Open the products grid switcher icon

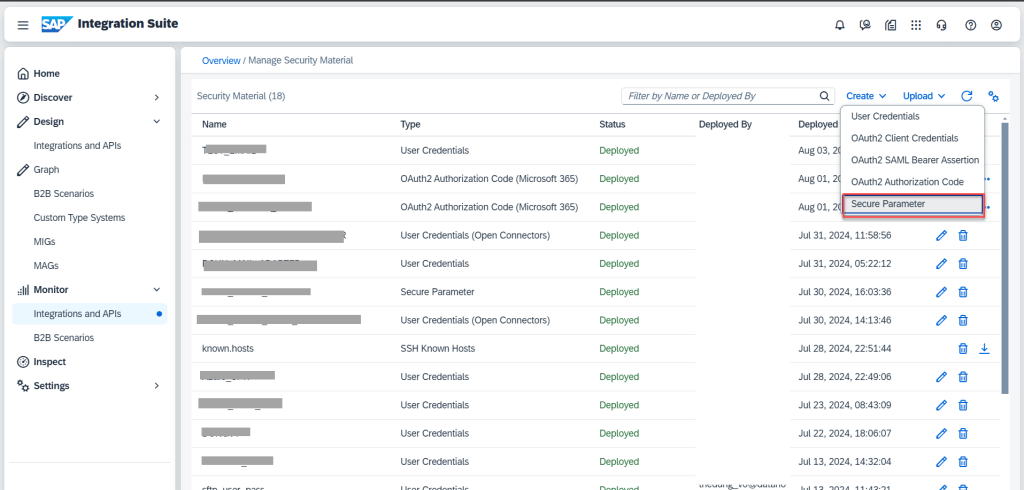pyautogui.click(x=917, y=25)
